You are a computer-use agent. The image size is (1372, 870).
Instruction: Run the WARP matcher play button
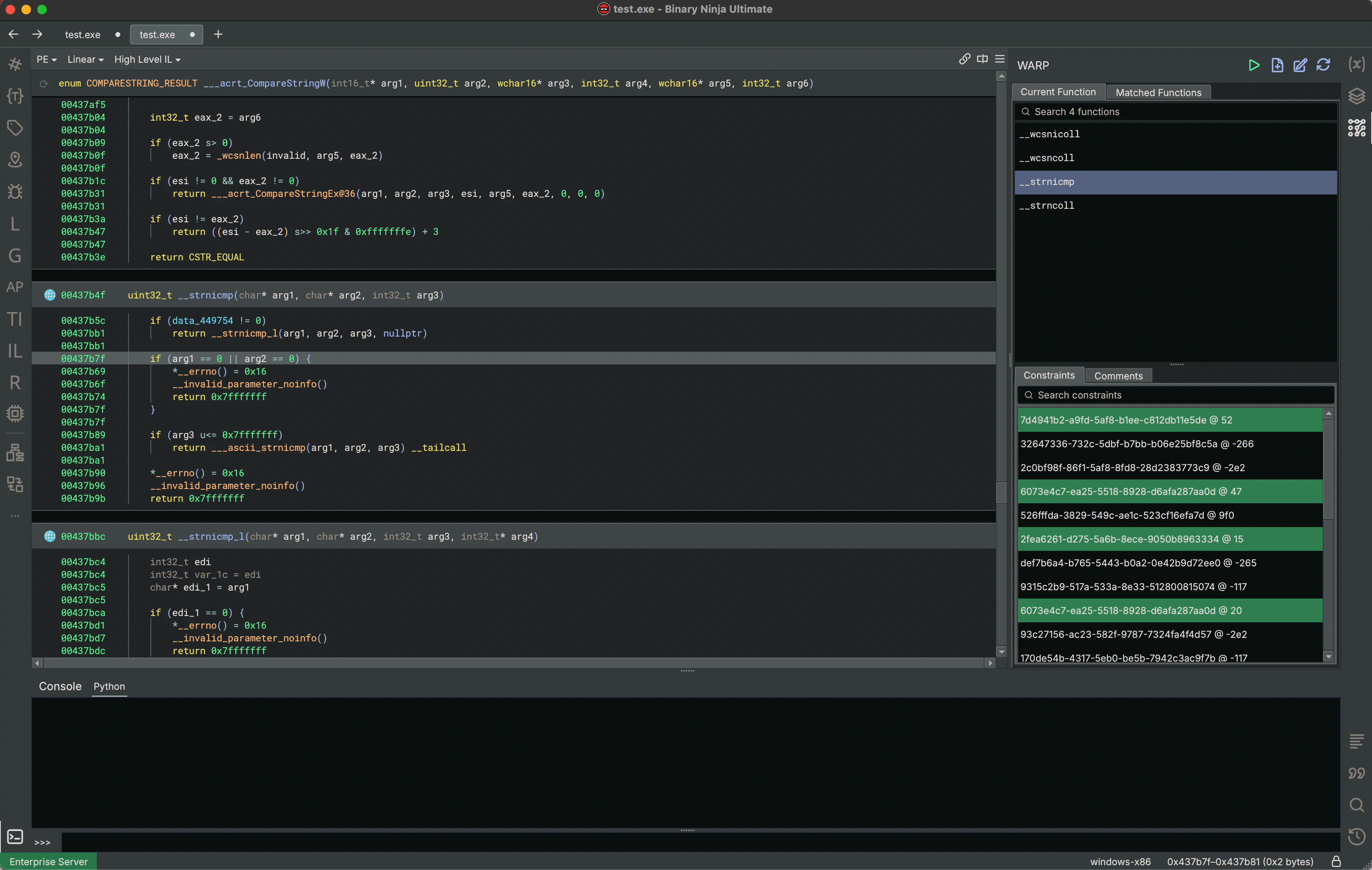coord(1253,65)
